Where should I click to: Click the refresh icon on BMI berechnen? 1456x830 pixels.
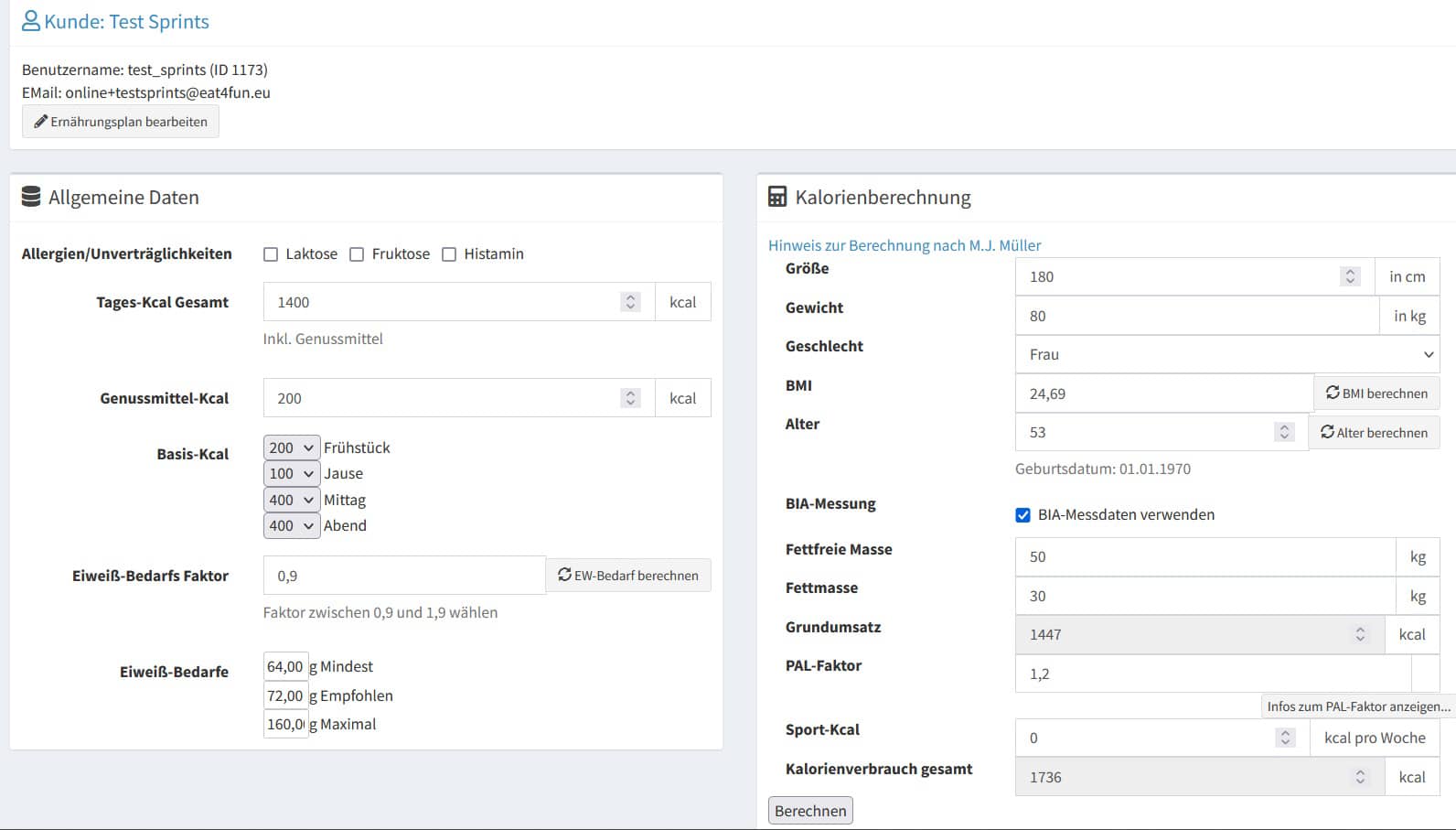1333,393
